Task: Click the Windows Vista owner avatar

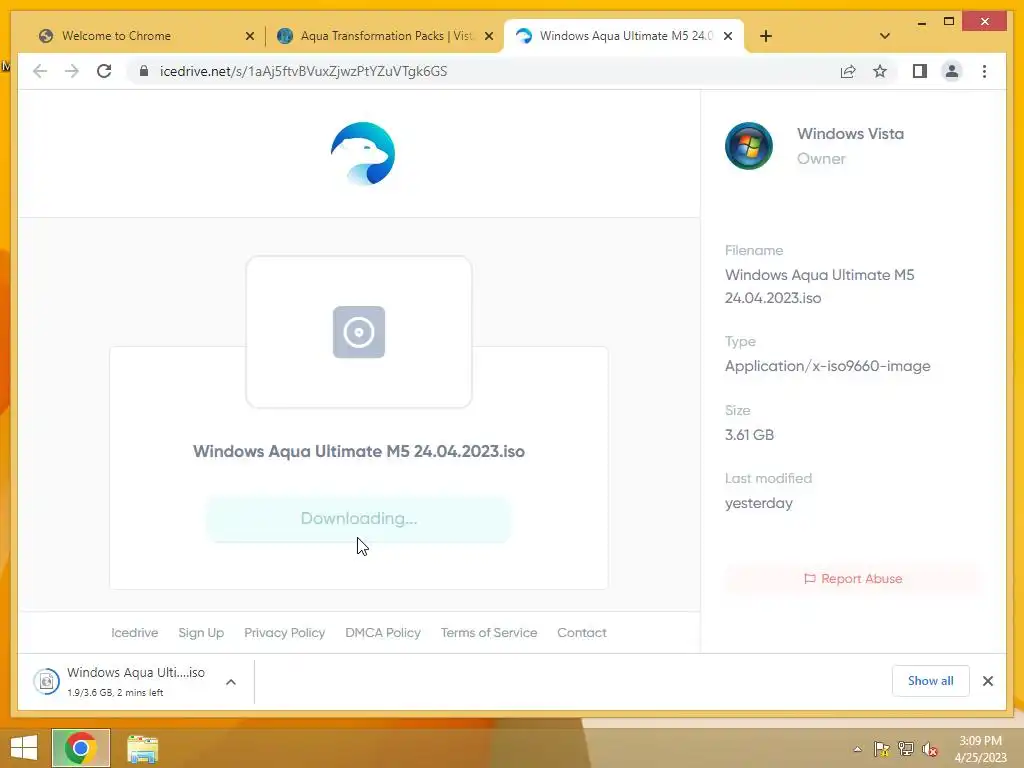Action: coord(748,146)
